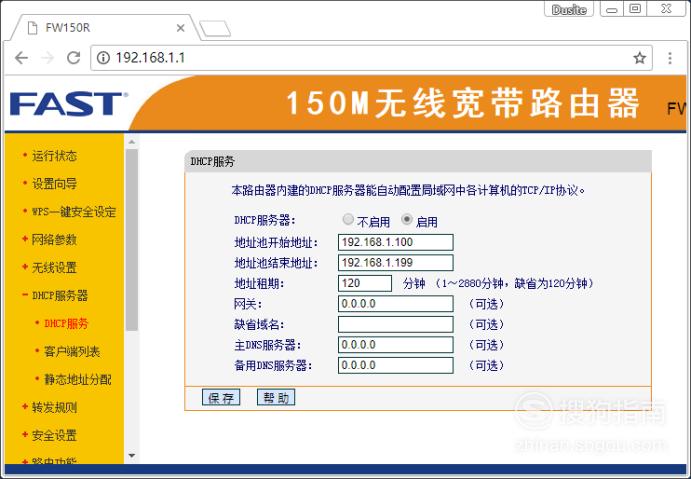Reload the page with the refresh icon
This screenshot has height=479, width=691.
coord(74,58)
